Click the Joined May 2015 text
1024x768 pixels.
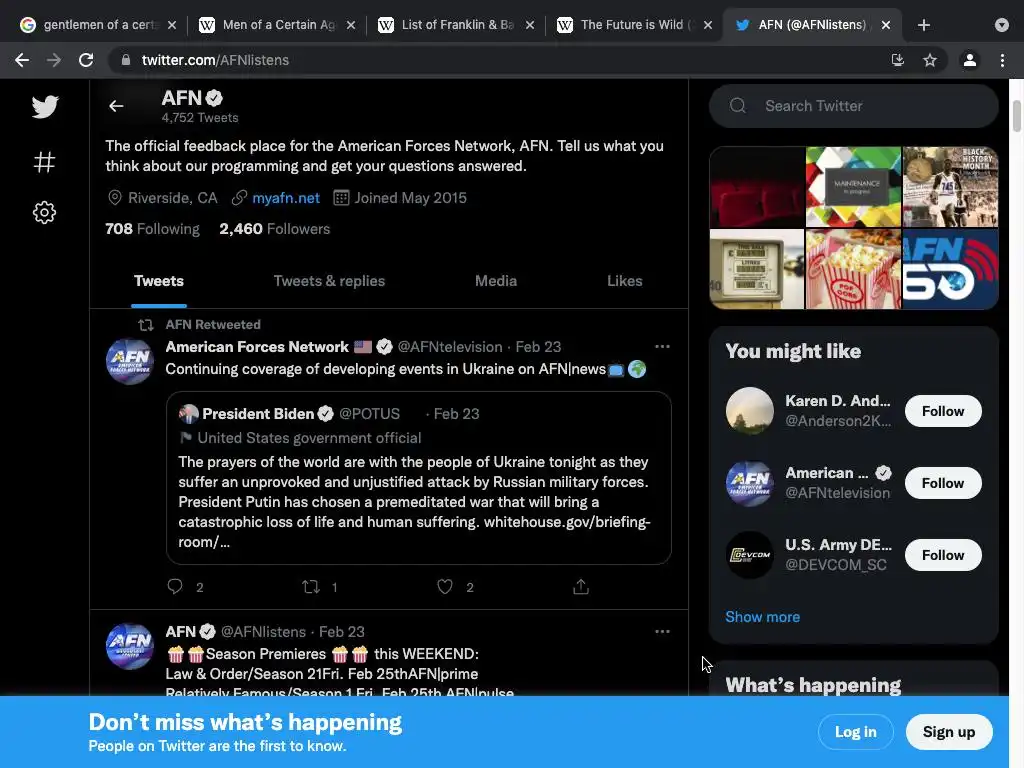[x=410, y=198]
